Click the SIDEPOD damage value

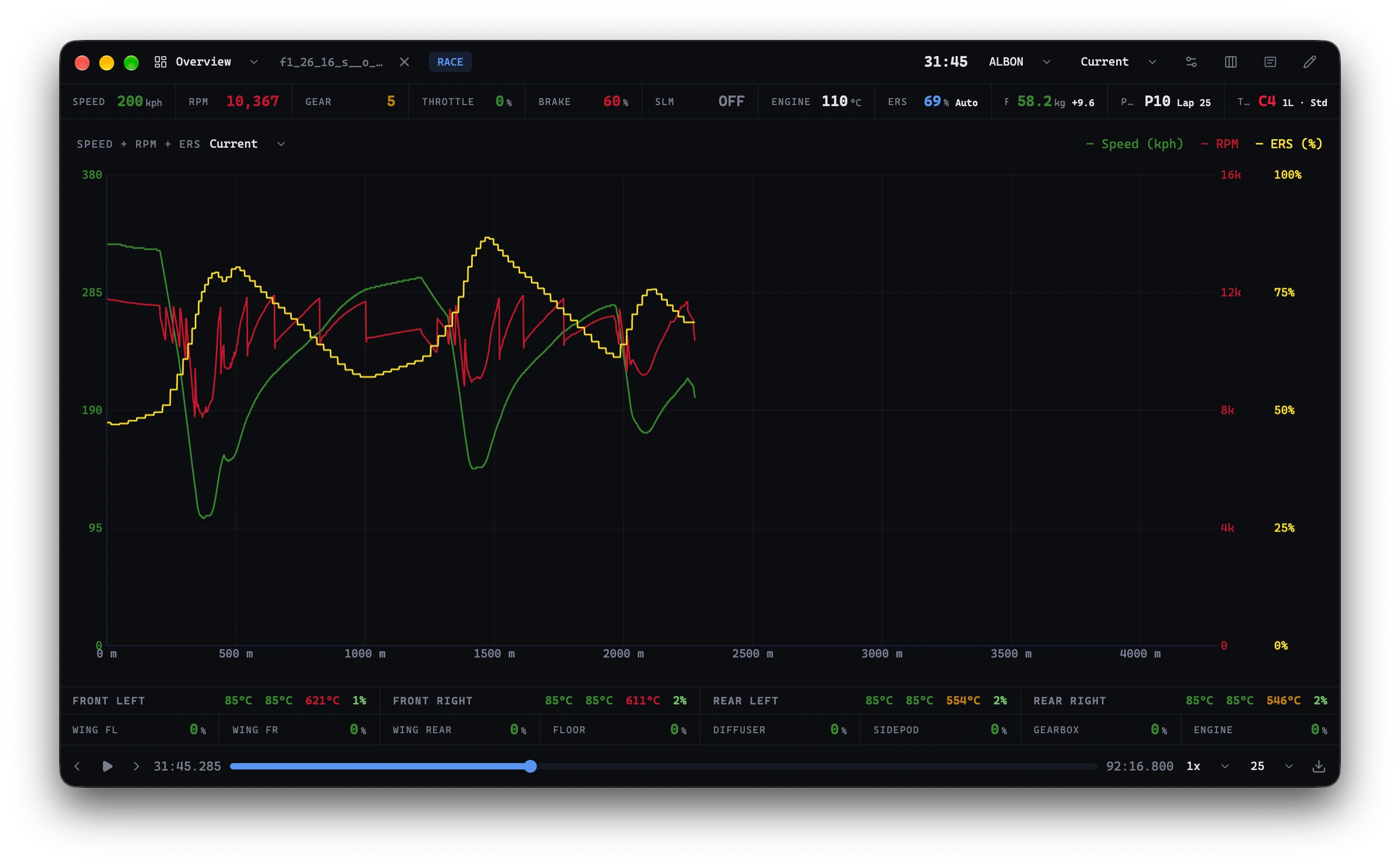[998, 729]
